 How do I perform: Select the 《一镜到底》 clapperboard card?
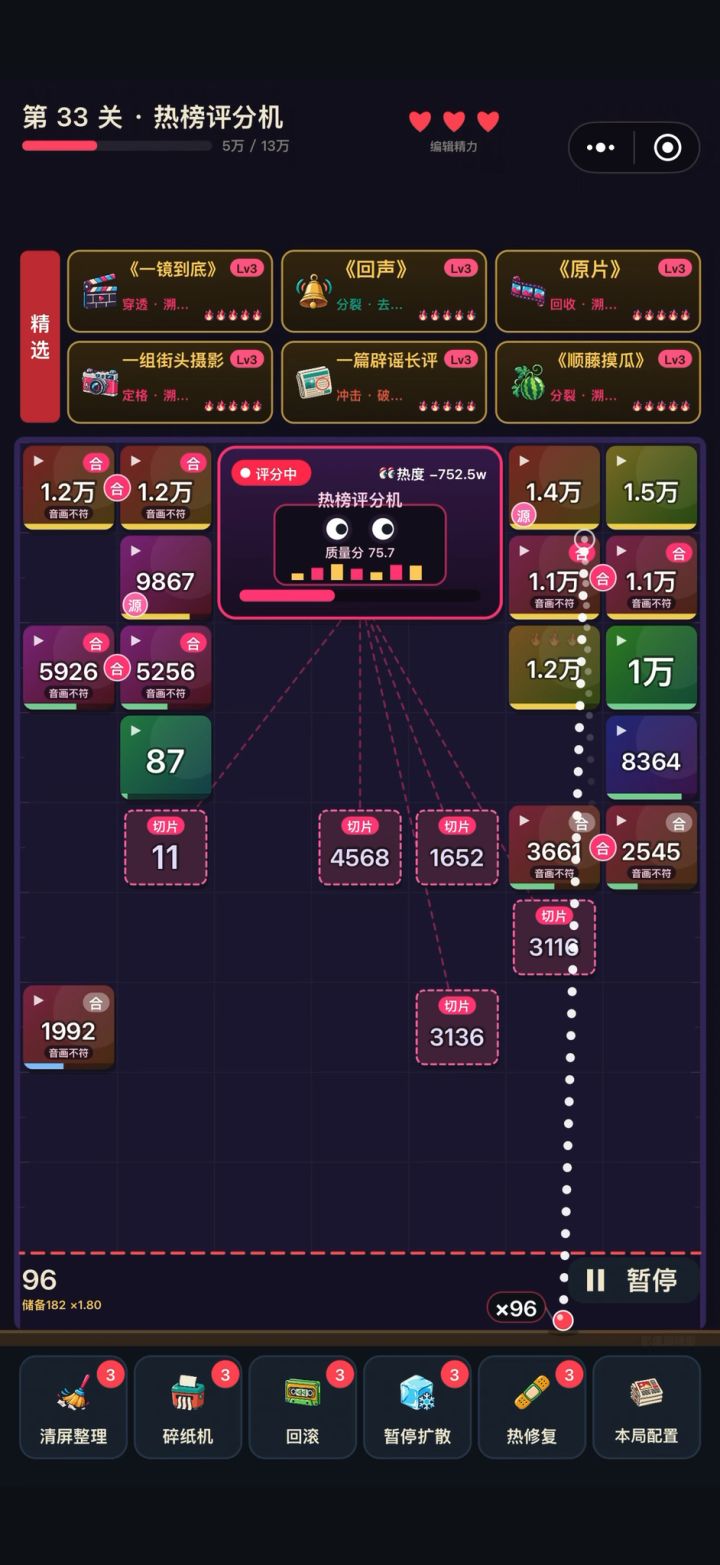(x=170, y=291)
